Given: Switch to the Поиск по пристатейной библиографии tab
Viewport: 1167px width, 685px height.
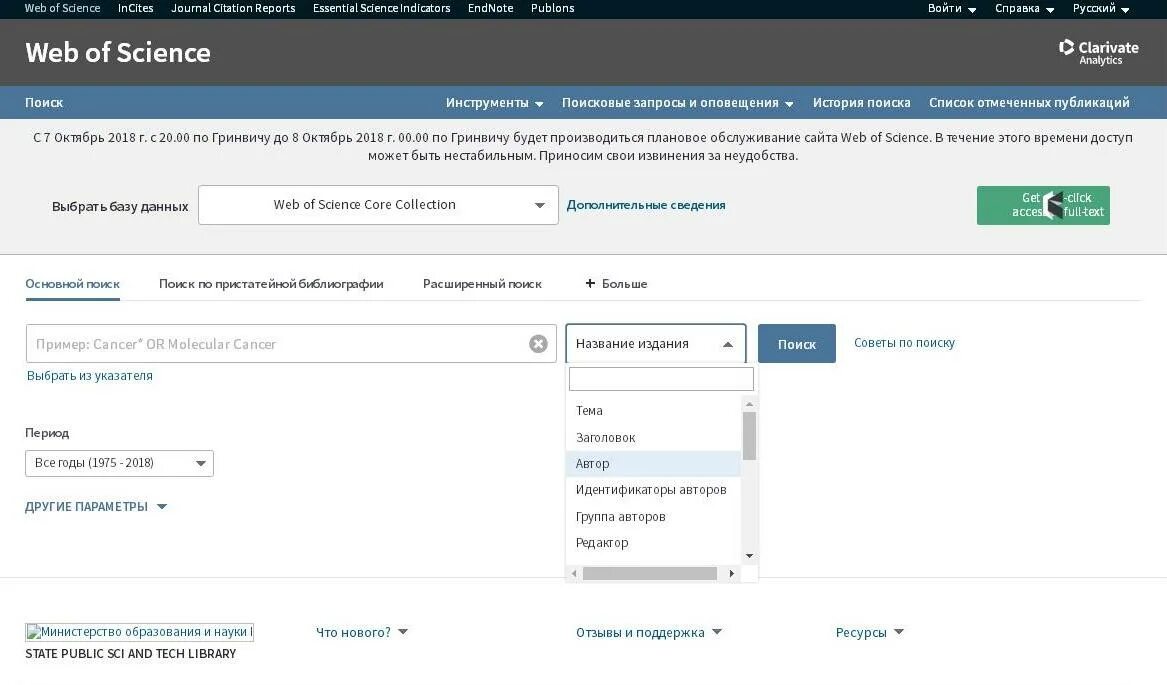Looking at the screenshot, I should 271,283.
